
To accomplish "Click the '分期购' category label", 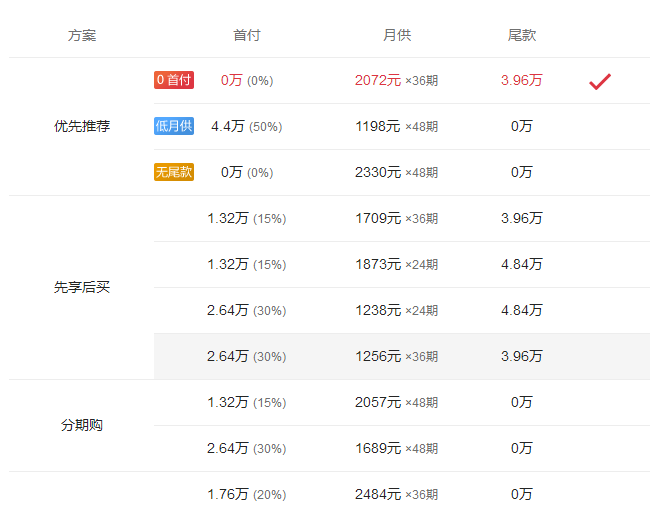I will point(82,426).
